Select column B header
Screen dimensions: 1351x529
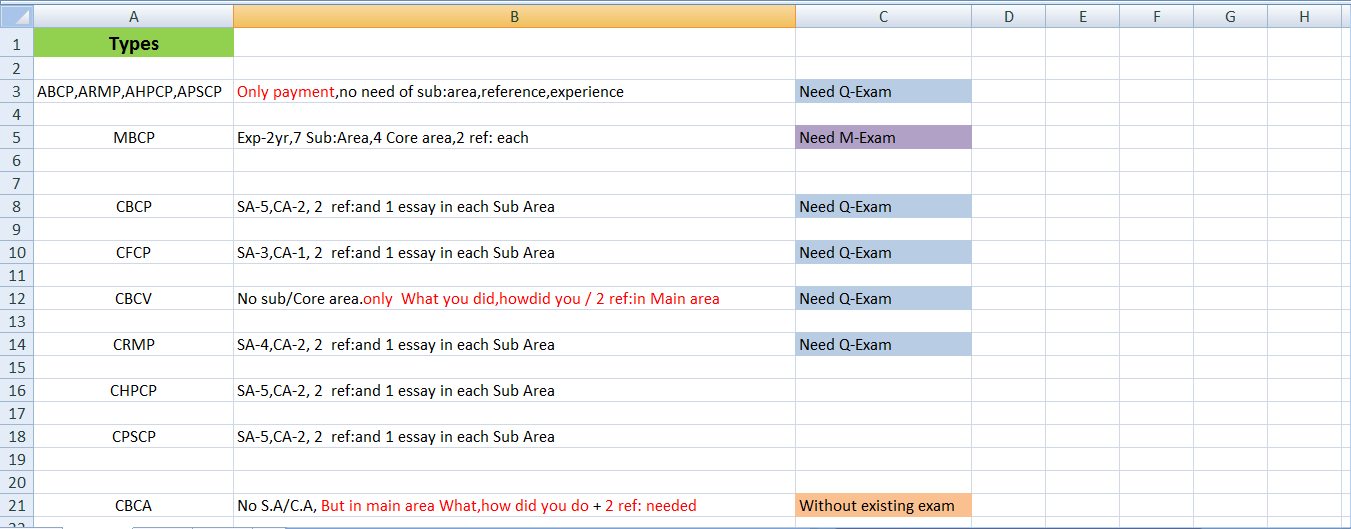tap(514, 16)
